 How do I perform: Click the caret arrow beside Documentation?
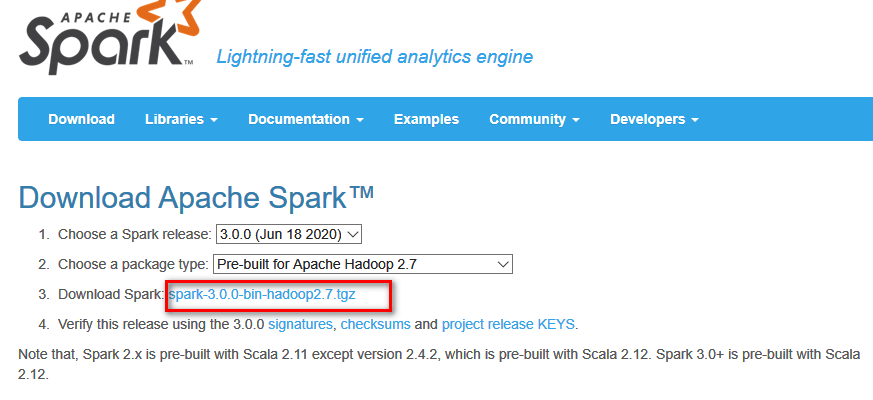(360, 120)
